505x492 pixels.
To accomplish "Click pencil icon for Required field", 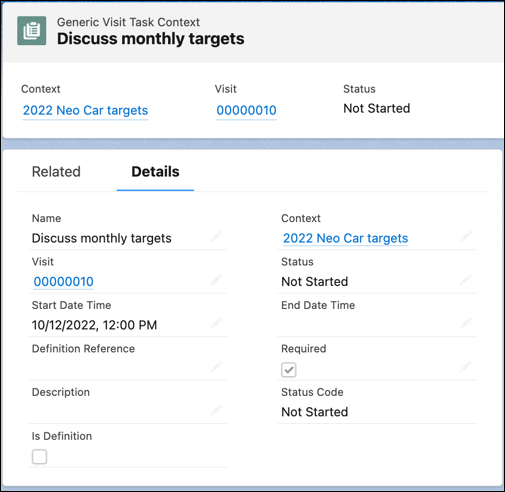I will [x=466, y=367].
